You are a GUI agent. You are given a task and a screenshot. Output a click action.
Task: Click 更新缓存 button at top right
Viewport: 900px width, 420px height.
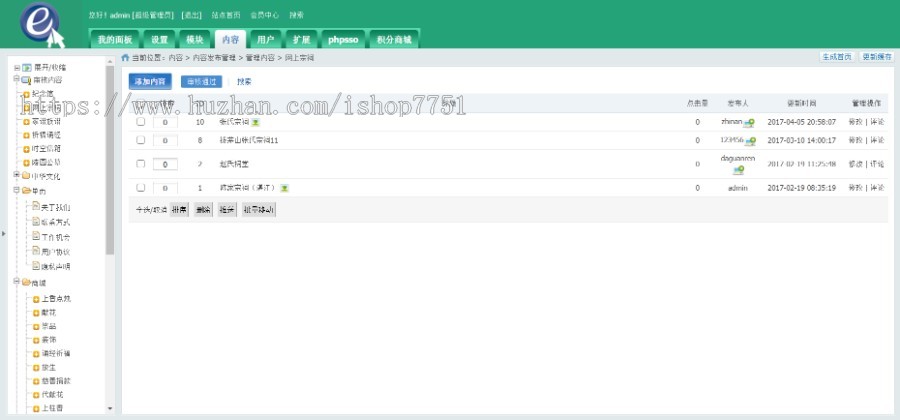[x=876, y=57]
